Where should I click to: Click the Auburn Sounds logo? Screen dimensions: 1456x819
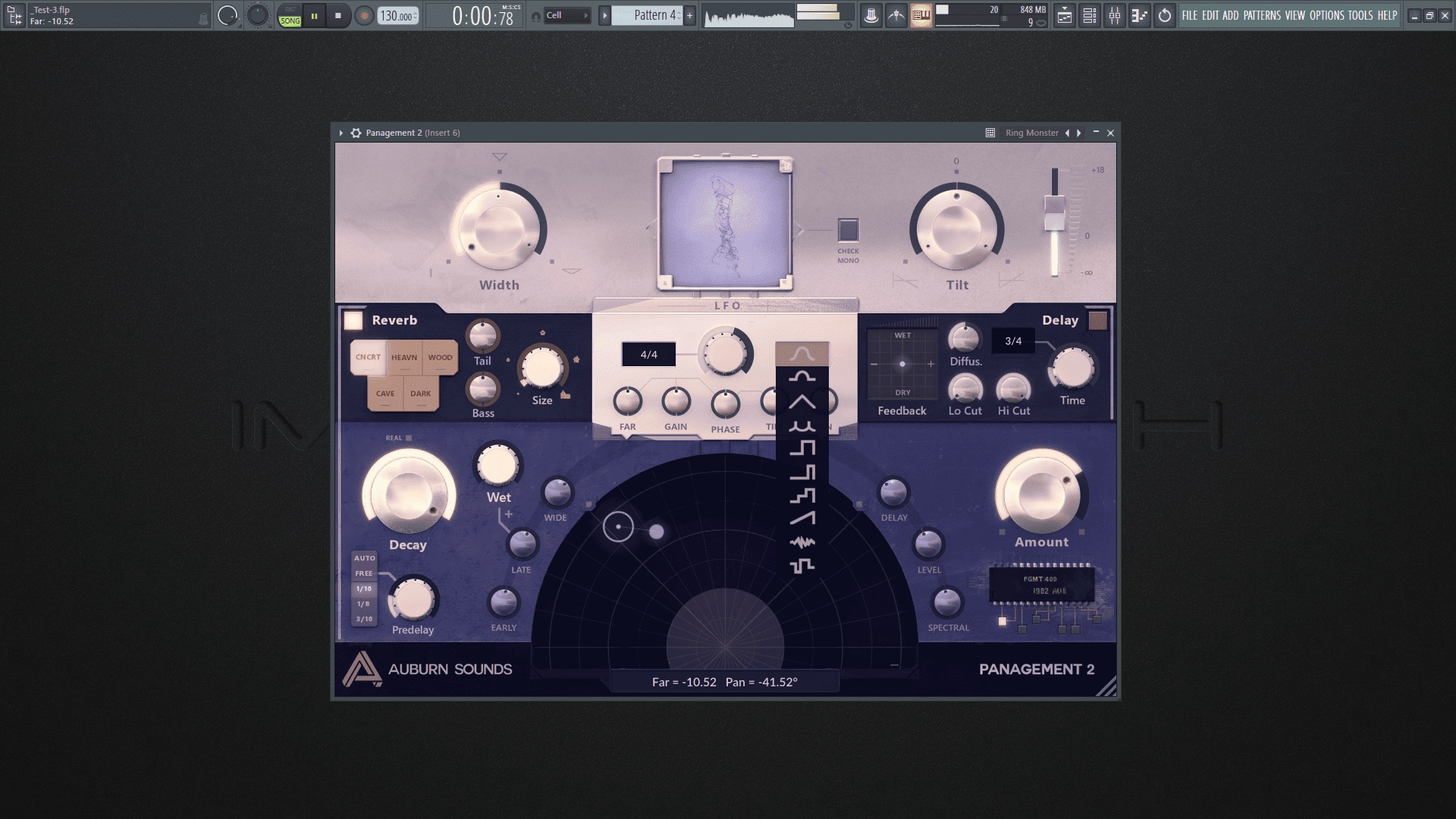tap(428, 669)
